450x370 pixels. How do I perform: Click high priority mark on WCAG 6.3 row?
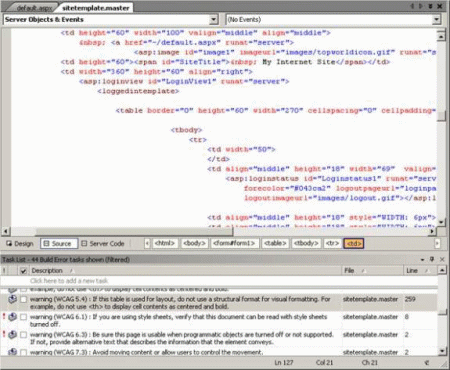click(x=4, y=334)
